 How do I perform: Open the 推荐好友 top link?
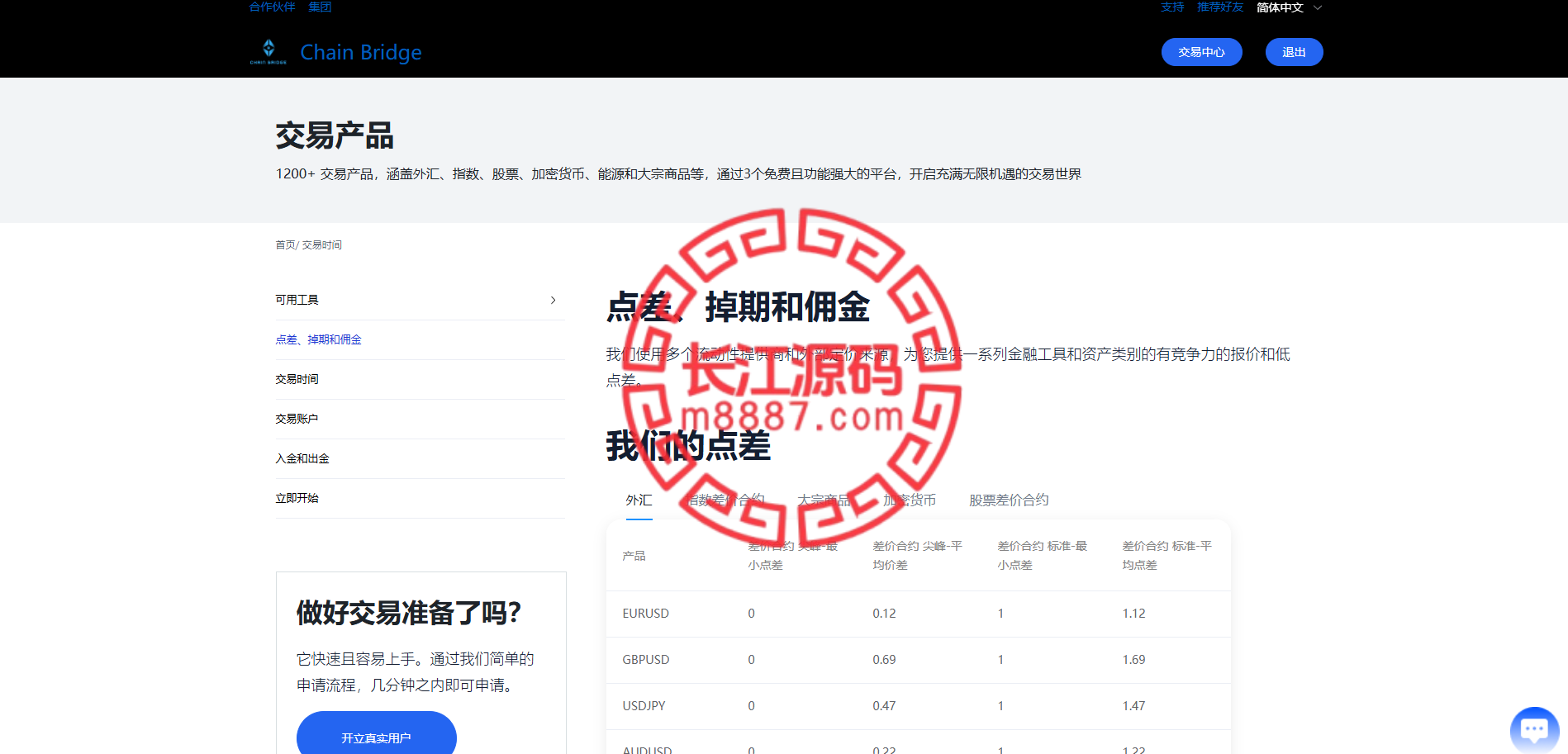click(1220, 7)
